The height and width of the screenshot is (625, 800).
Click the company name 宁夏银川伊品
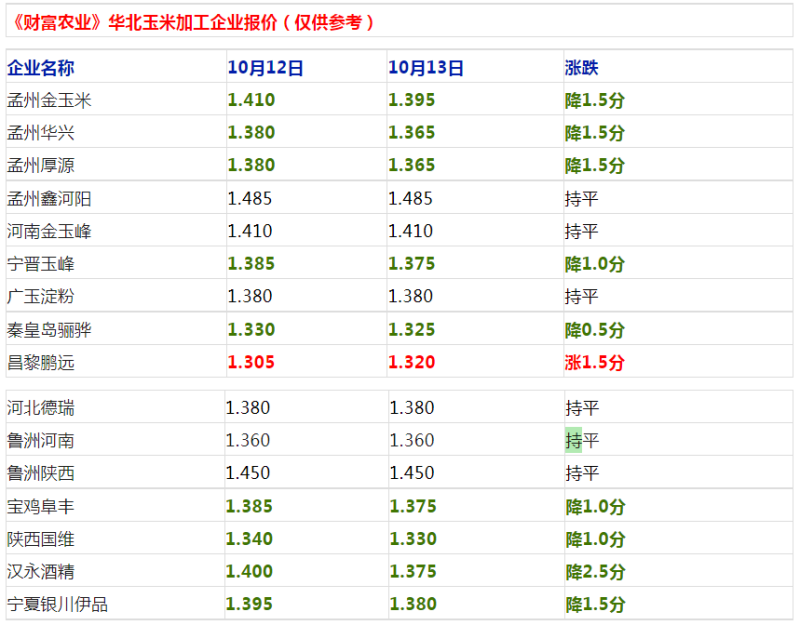[x=58, y=605]
